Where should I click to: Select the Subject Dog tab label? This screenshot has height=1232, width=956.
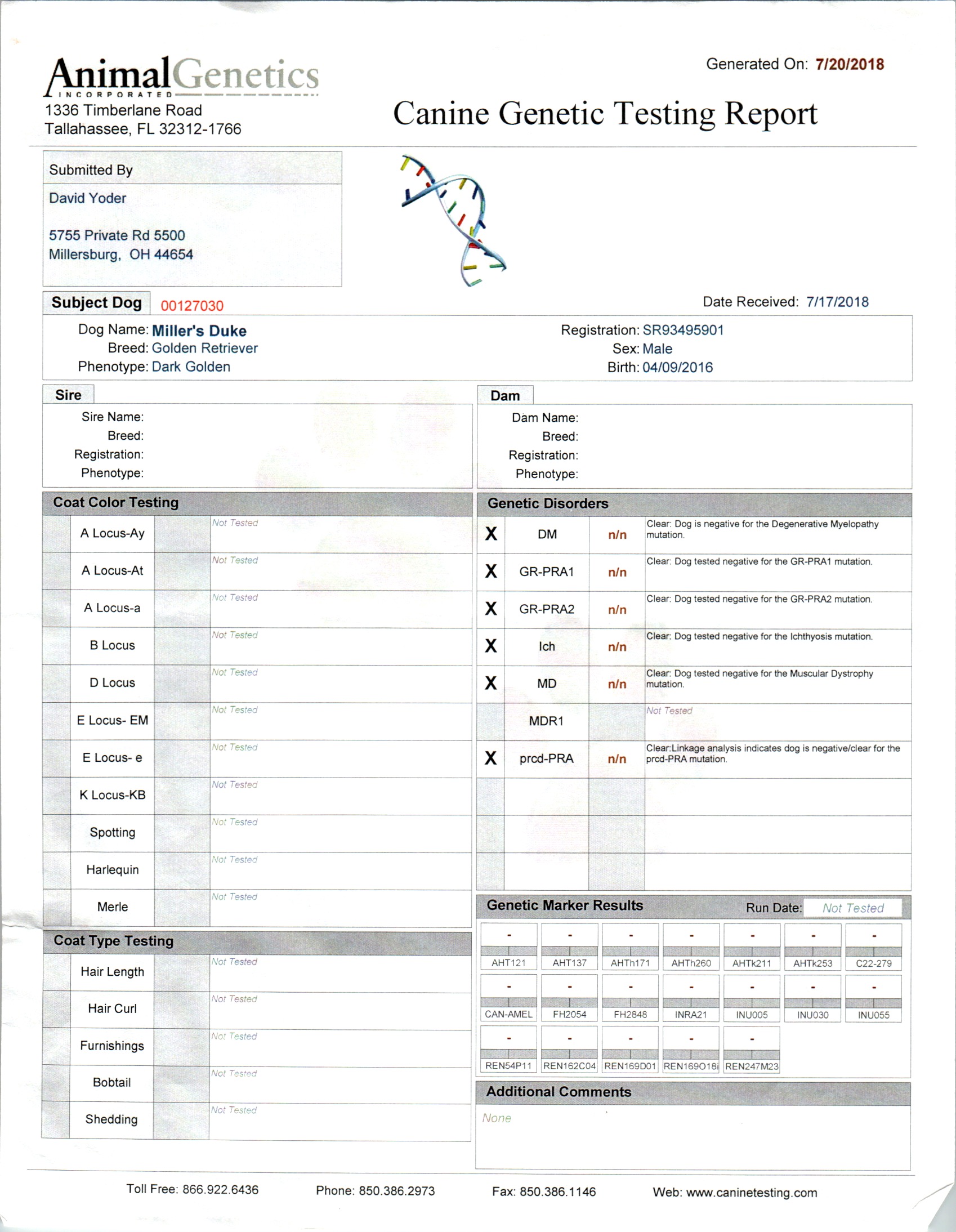96,302
